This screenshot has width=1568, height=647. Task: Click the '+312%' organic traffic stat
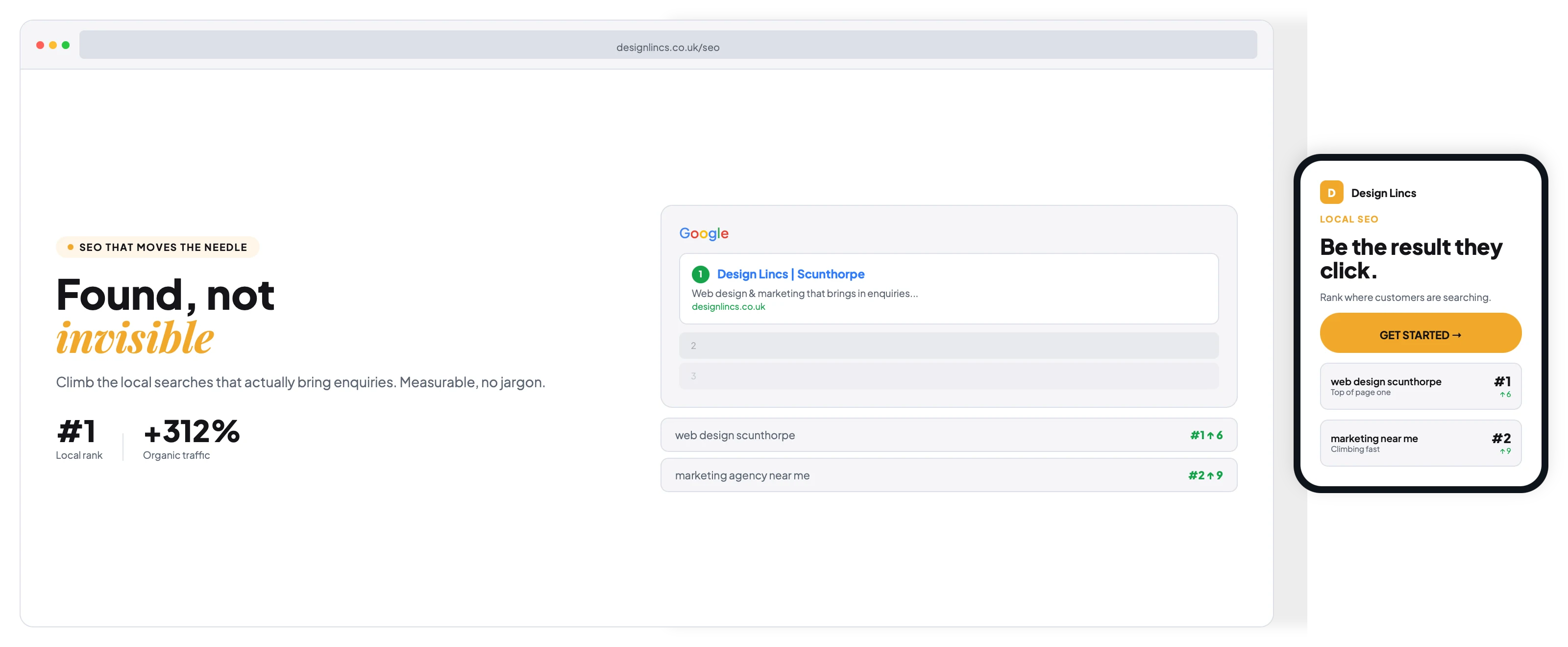(x=191, y=431)
